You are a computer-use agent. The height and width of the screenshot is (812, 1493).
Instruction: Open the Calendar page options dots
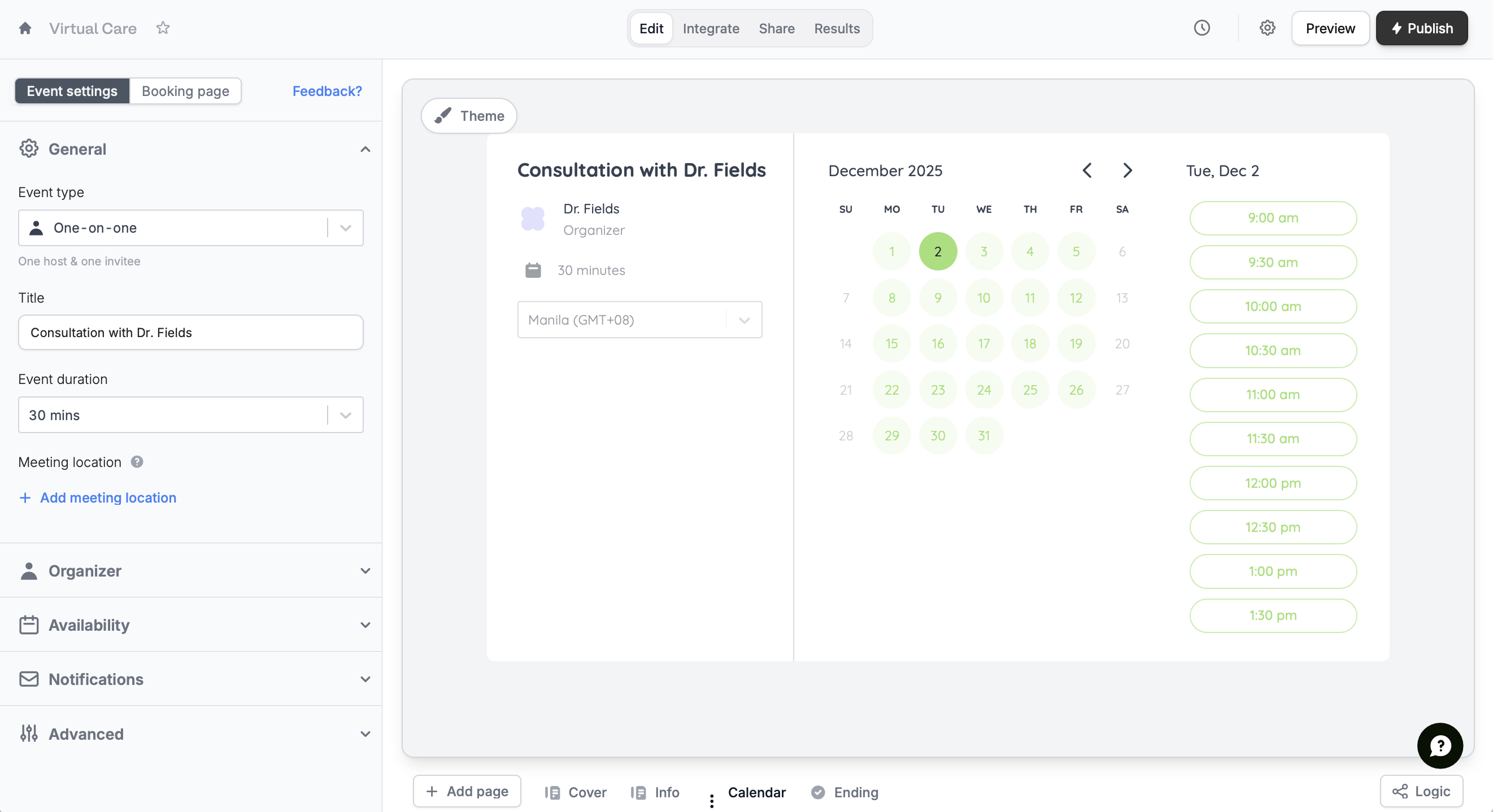(711, 800)
